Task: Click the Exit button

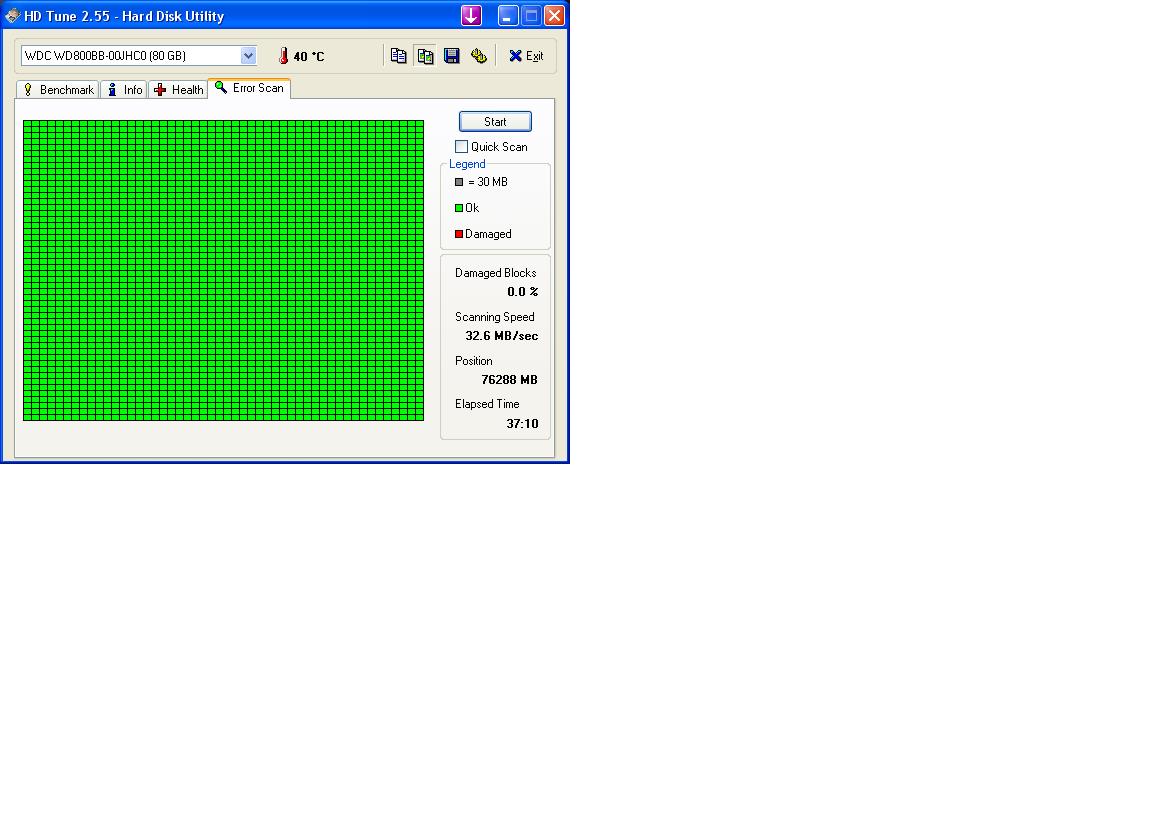Action: tap(526, 56)
